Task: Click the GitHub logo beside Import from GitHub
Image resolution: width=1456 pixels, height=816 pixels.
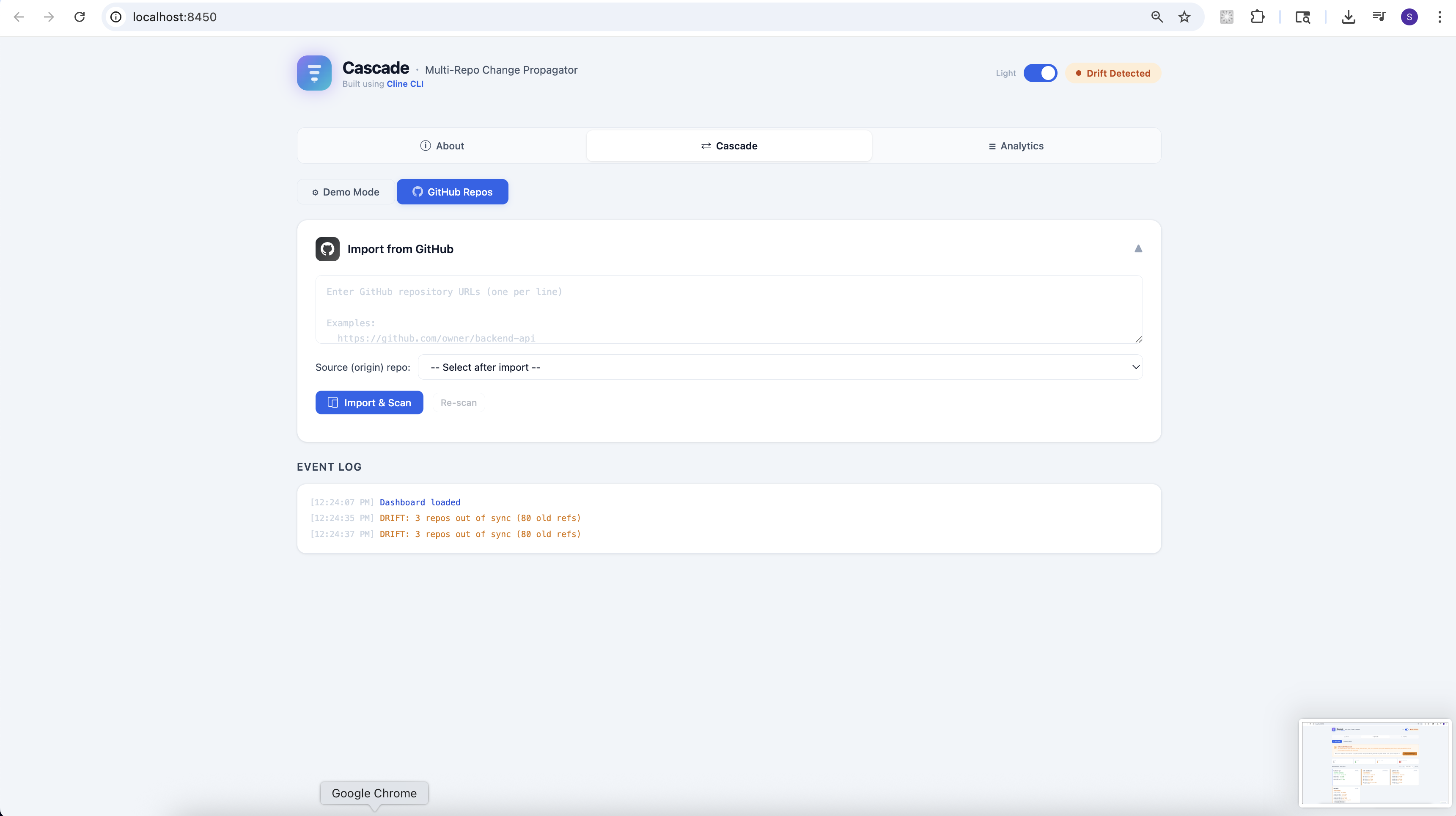Action: (x=327, y=249)
